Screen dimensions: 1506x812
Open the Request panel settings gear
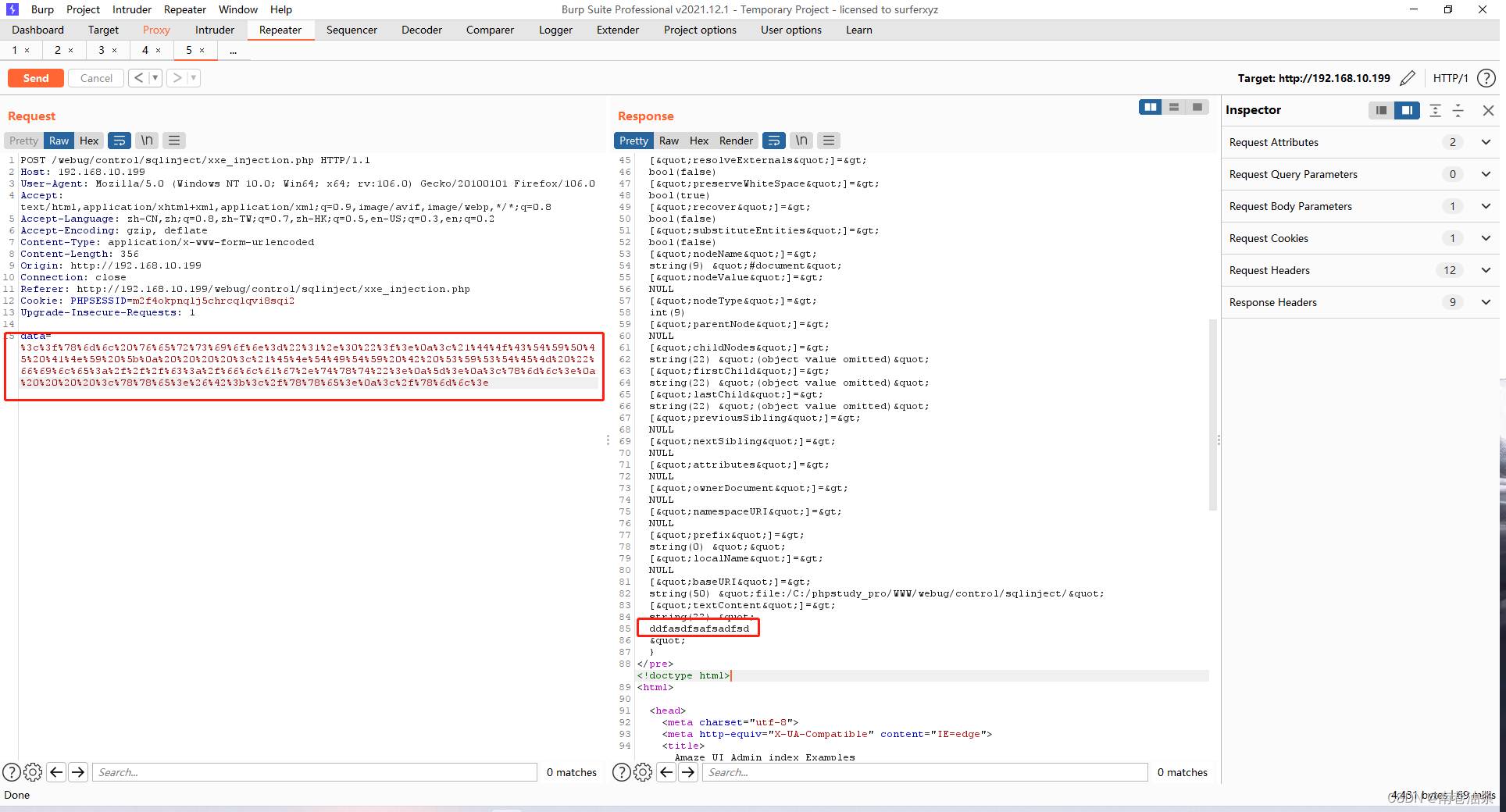coord(33,772)
